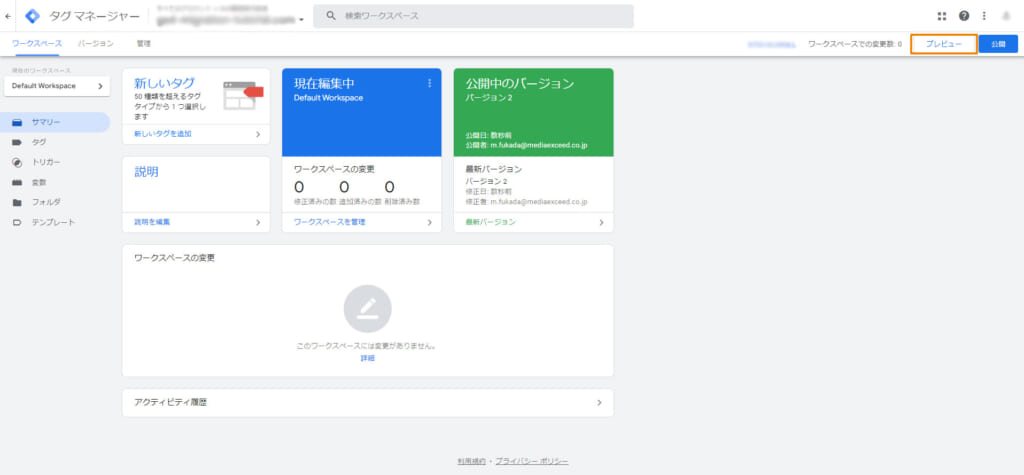
Task: Open the 利用規約 footer link
Action: click(472, 461)
